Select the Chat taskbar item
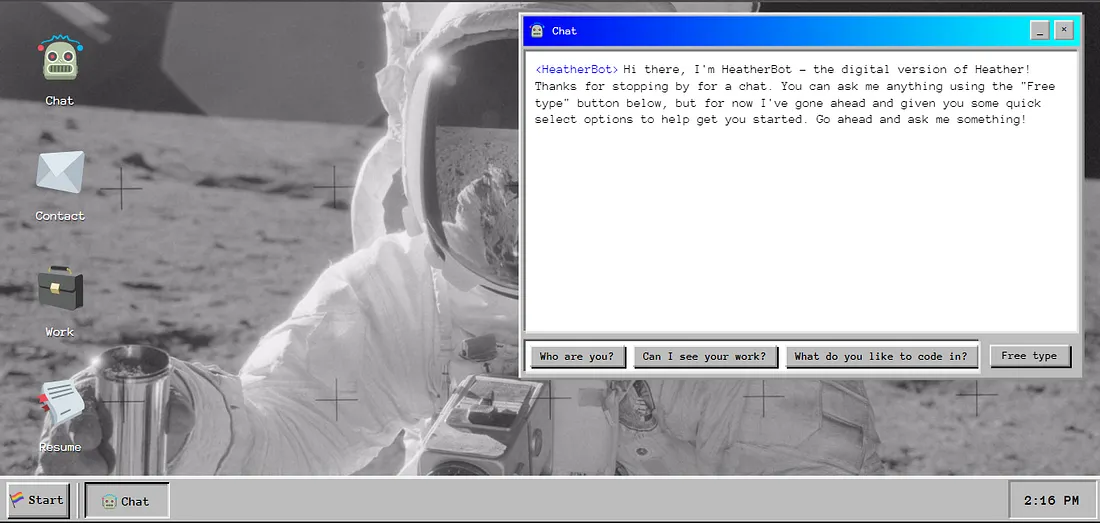 click(x=127, y=501)
